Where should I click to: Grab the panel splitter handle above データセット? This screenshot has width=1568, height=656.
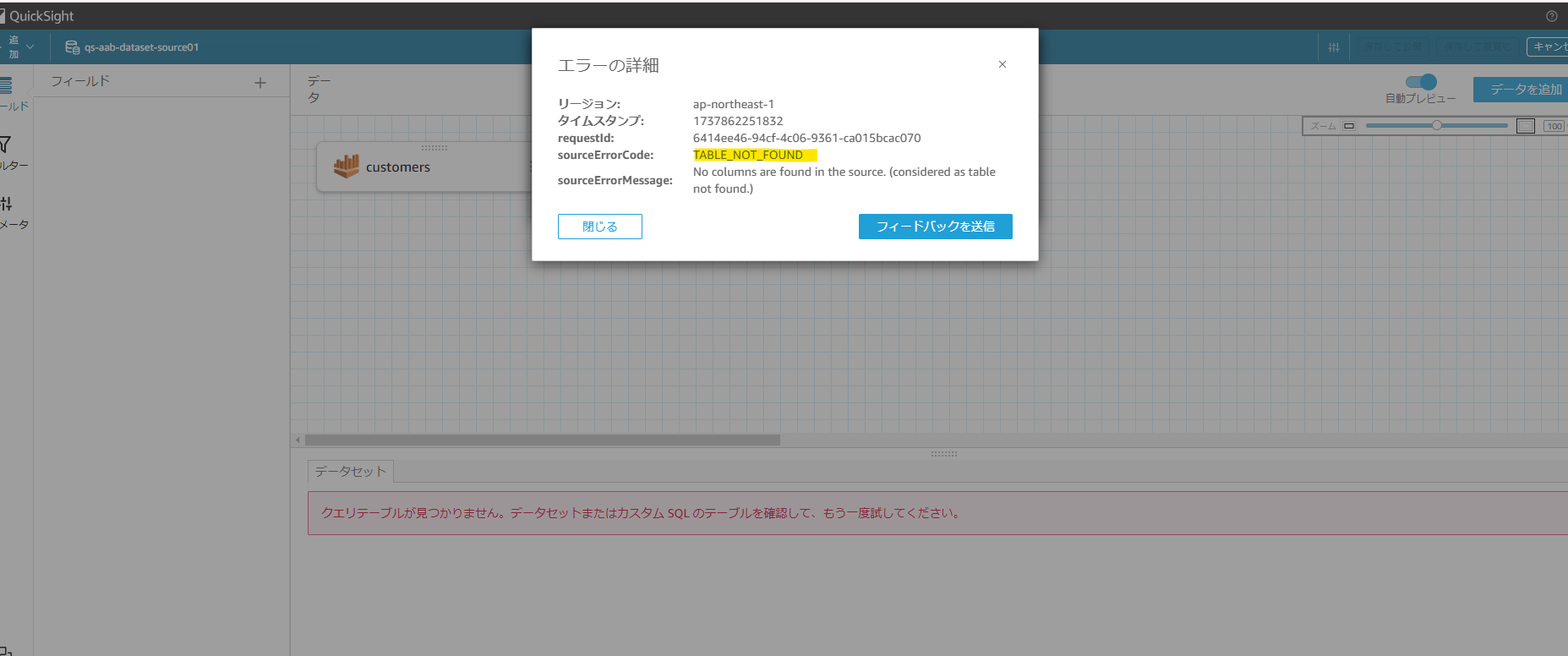pos(944,454)
